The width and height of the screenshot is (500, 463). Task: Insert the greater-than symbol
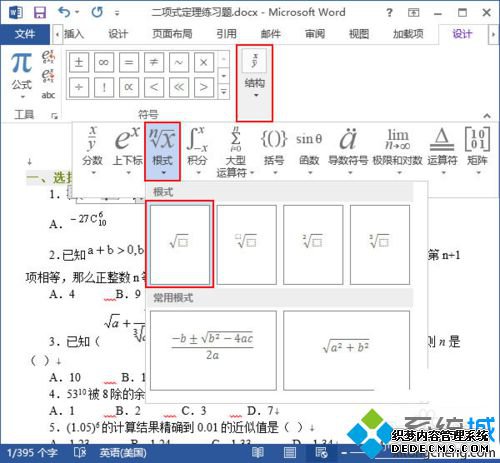point(204,87)
